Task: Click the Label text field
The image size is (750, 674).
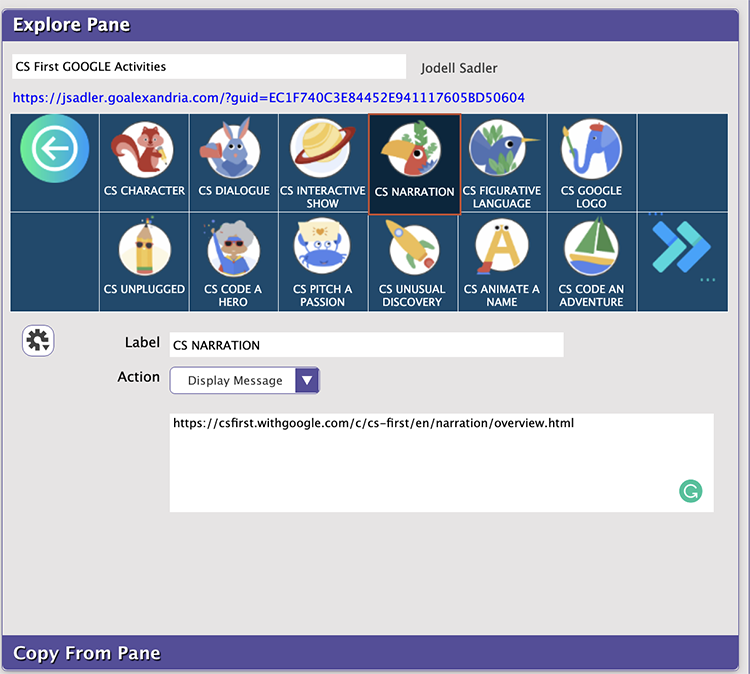Action: click(x=366, y=345)
